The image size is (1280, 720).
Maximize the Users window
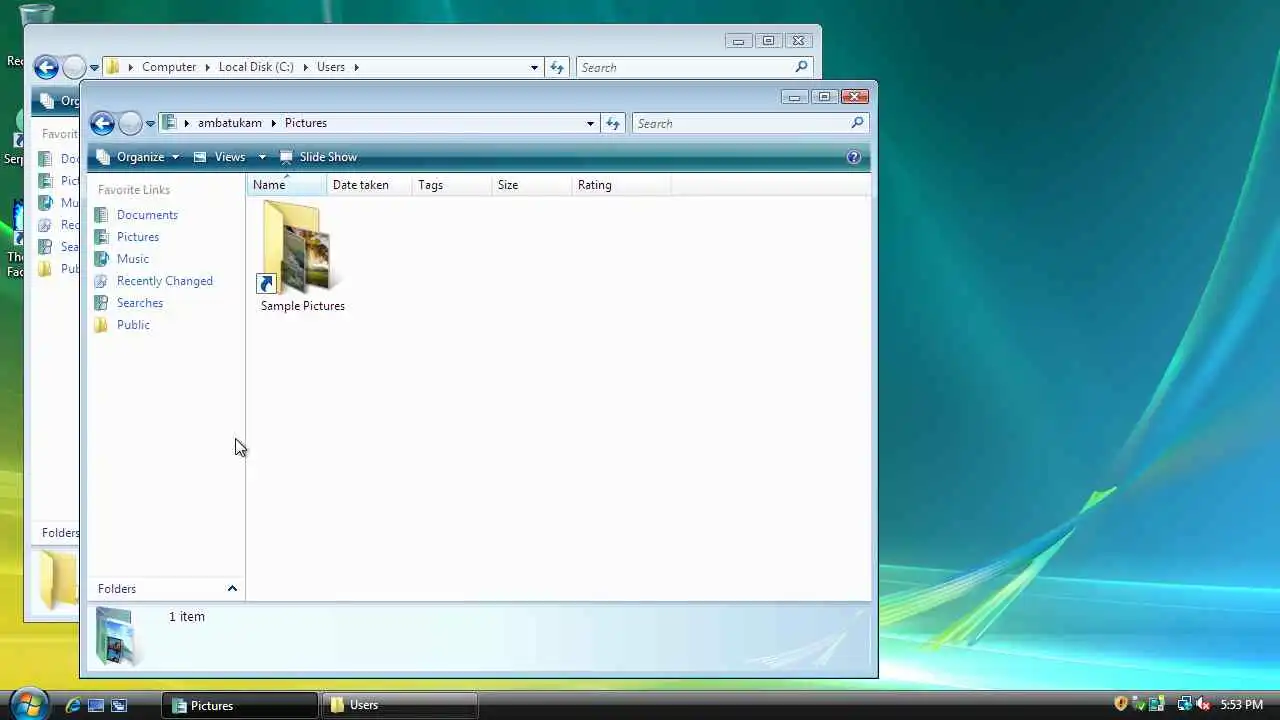pos(768,41)
